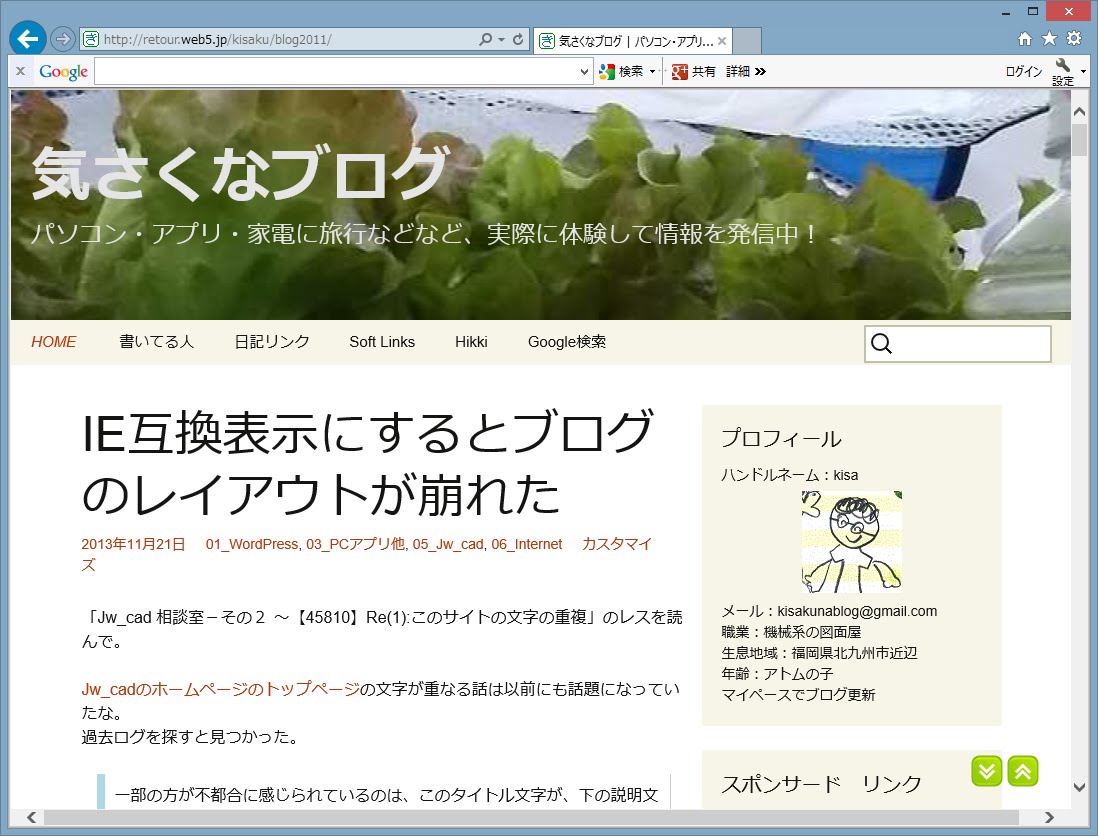Expand Google toolbar search history dropdown
The image size is (1098, 836).
pos(585,71)
